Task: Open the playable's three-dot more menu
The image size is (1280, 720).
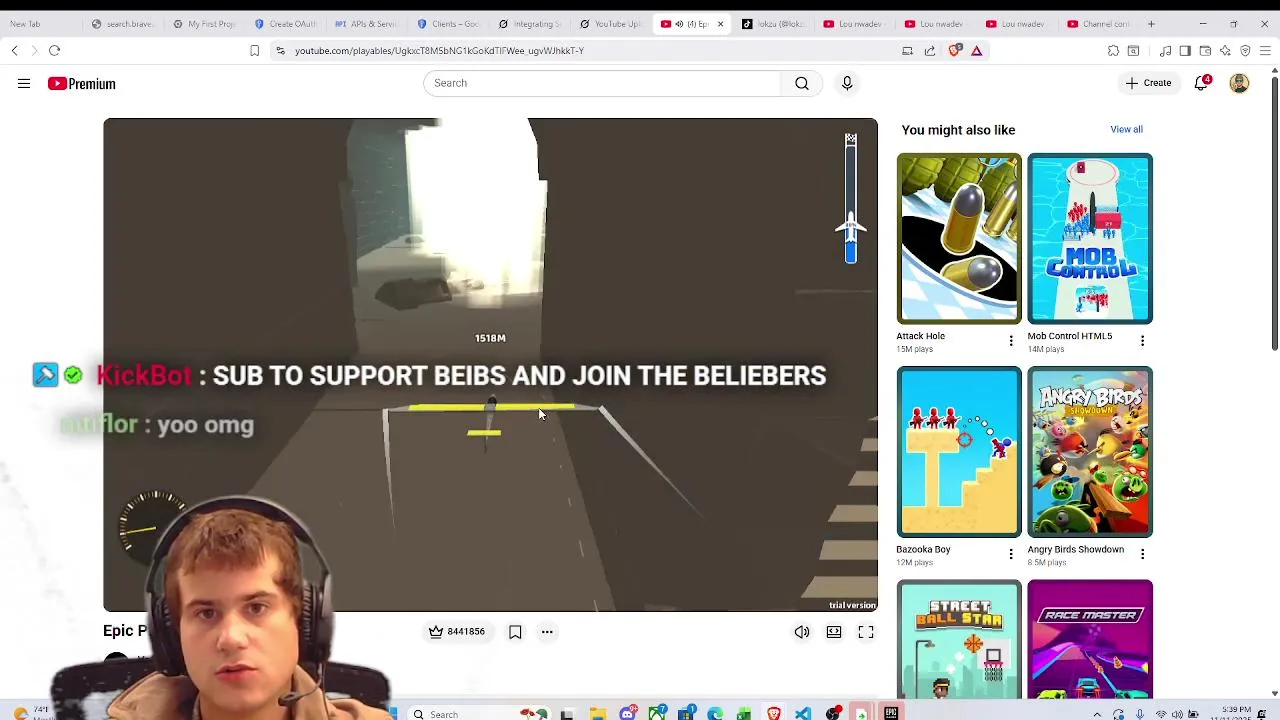Action: click(547, 632)
